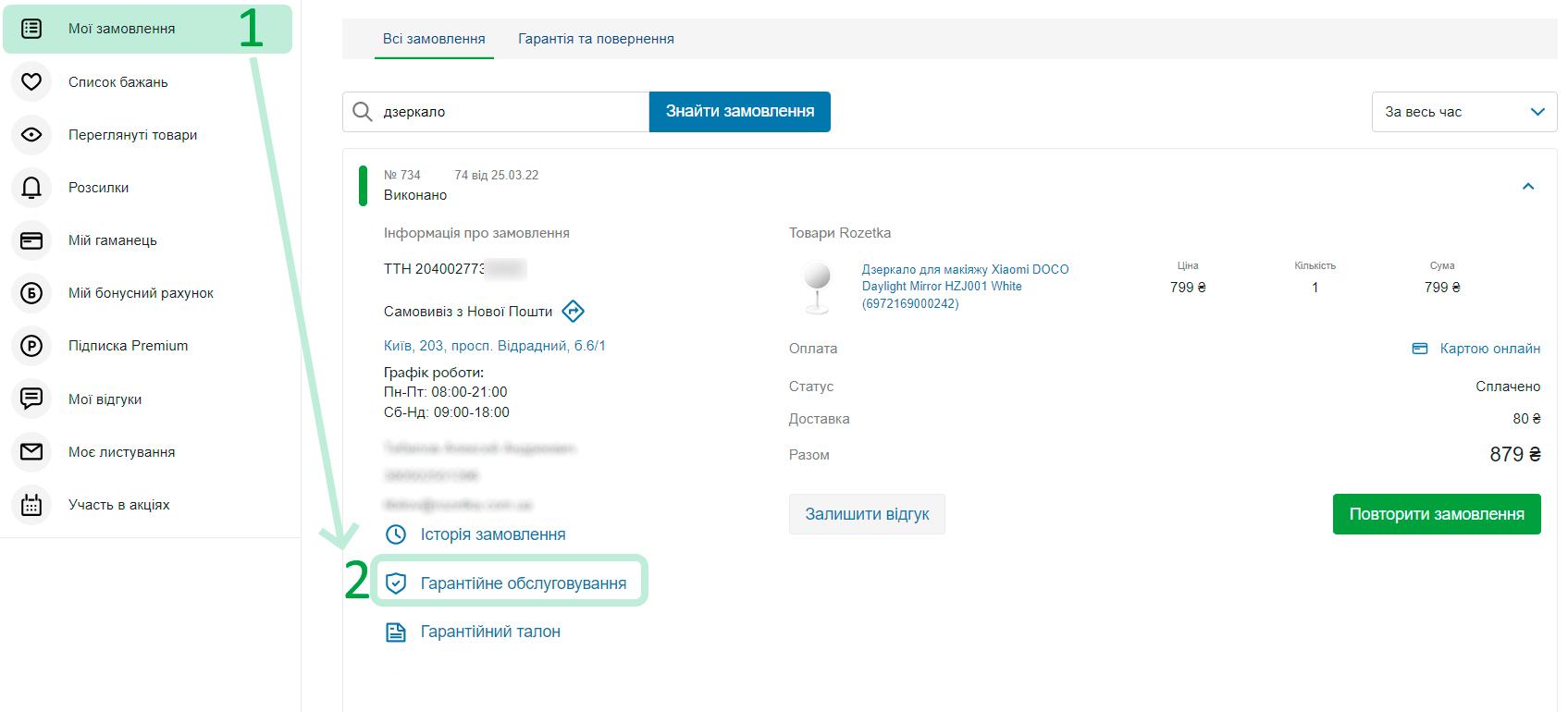Click the Сплачено status value
Screen dimensions: 1568x712
pyautogui.click(x=1508, y=387)
